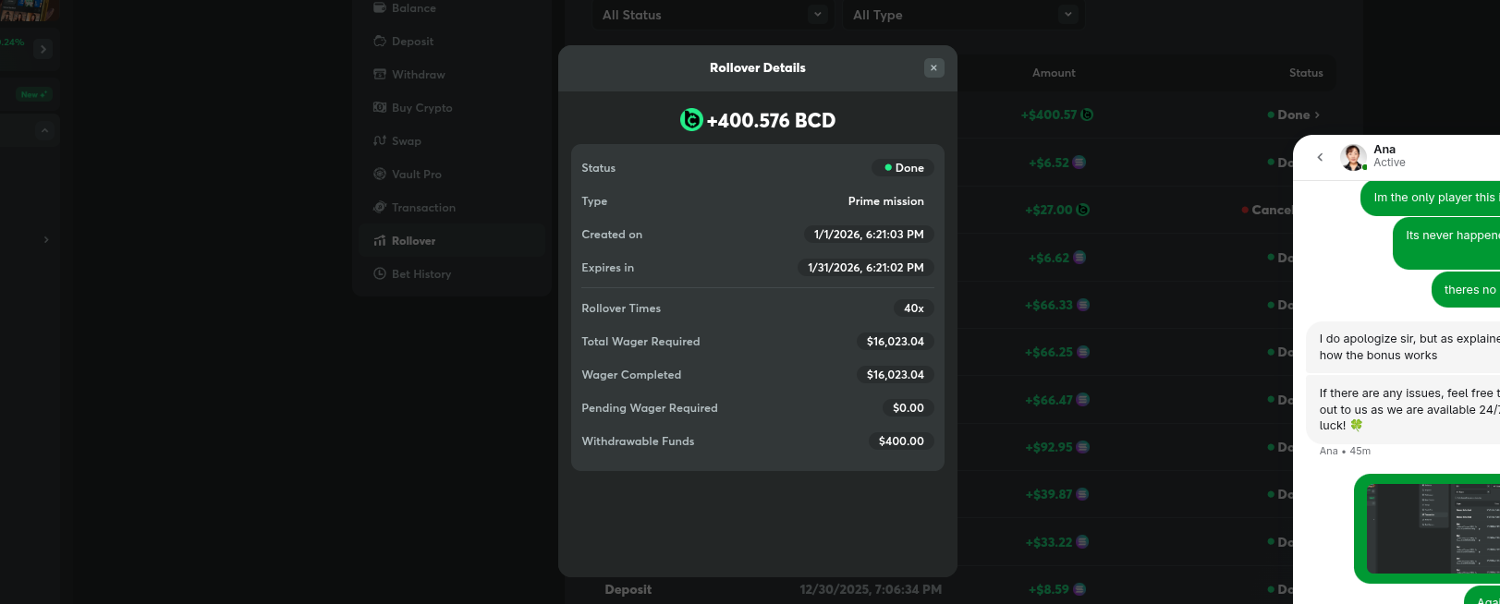Close the Rollover Details dialog

coord(933,68)
